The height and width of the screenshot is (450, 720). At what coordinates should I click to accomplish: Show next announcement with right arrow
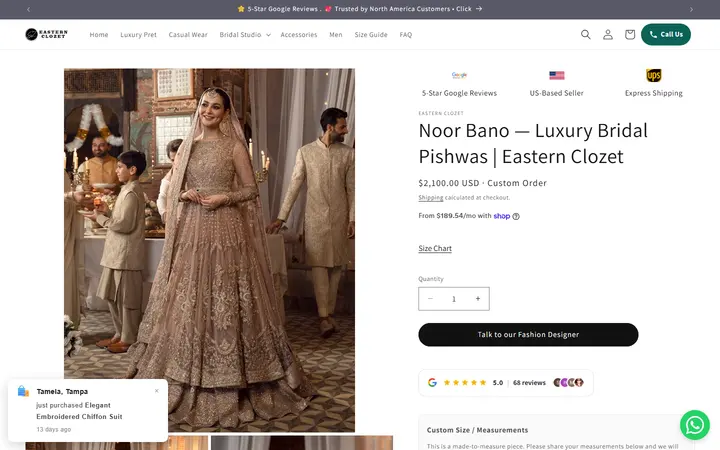(691, 9)
